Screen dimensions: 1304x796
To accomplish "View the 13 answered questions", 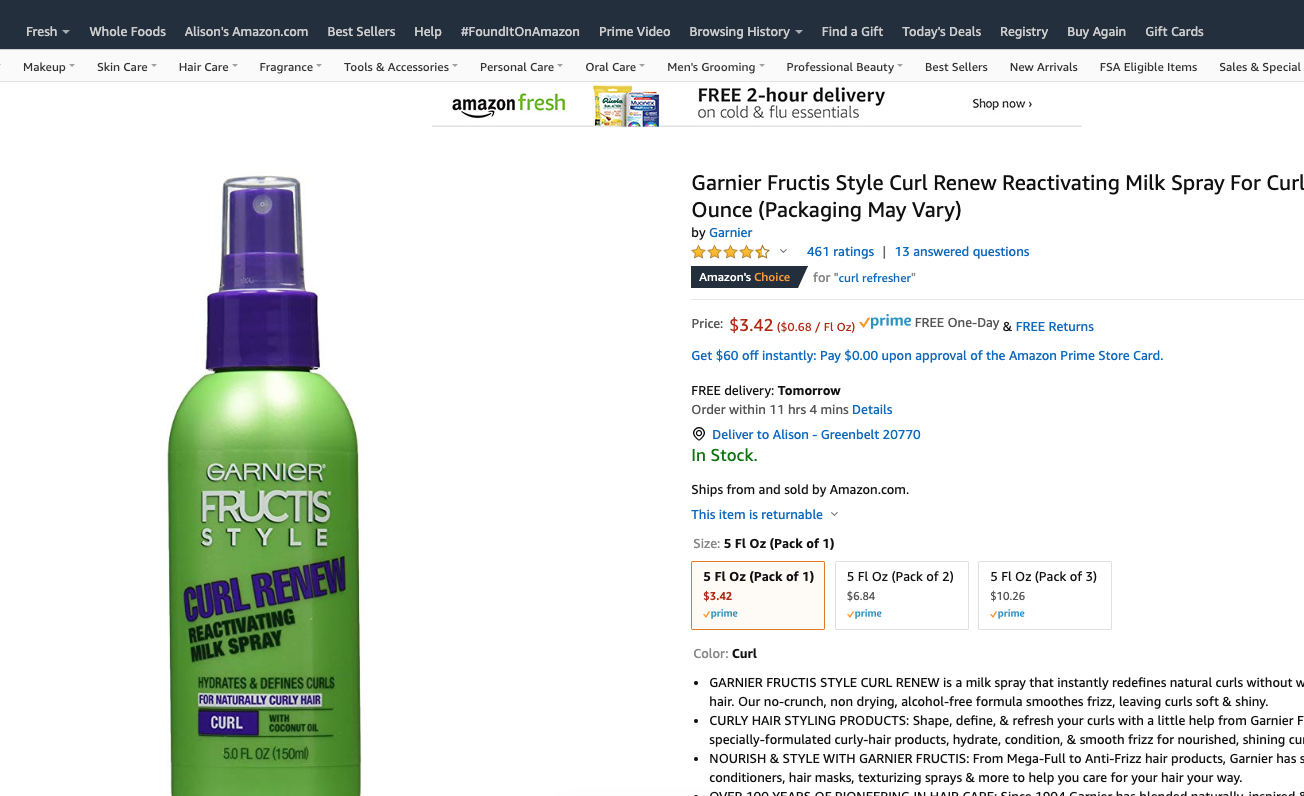I will pyautogui.click(x=961, y=252).
